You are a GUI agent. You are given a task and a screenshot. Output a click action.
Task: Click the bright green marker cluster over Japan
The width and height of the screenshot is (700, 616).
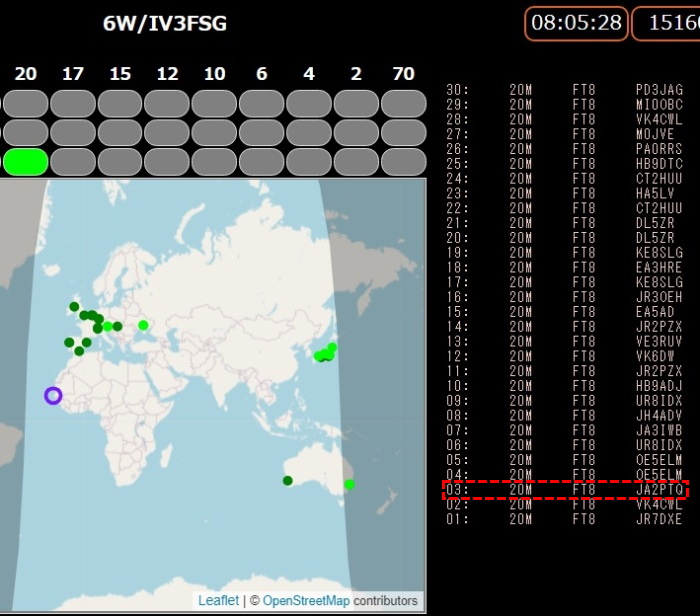[x=325, y=353]
